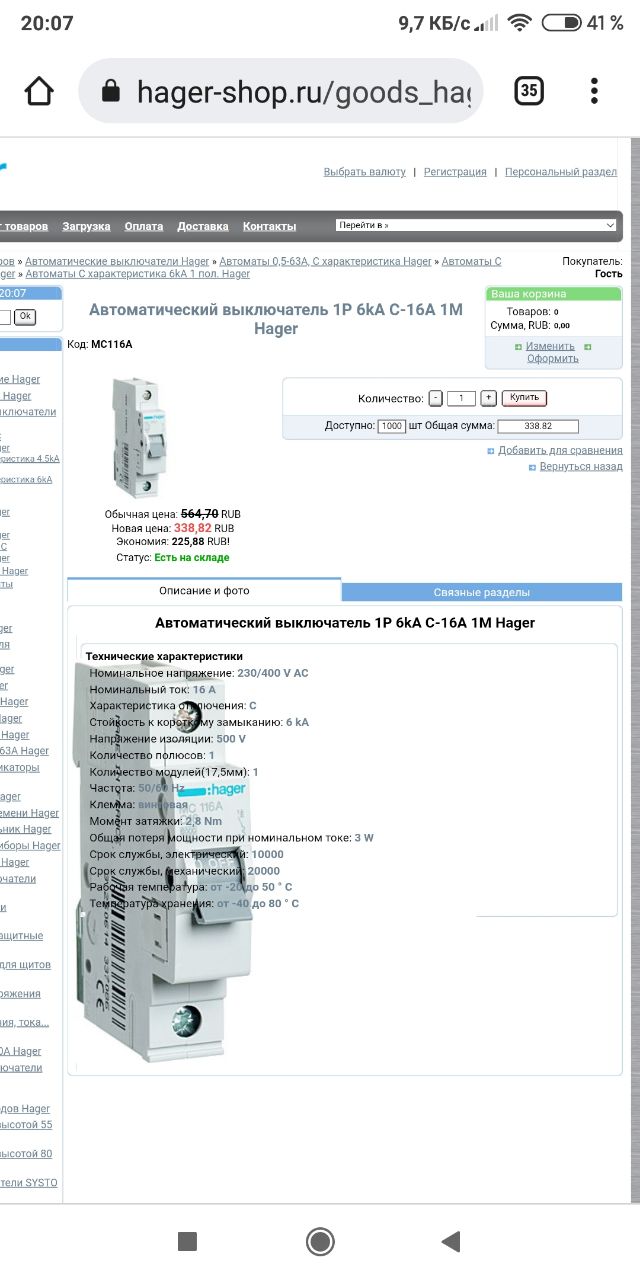640x1280 pixels.
Task: Open the tab switcher showing 35 tabs
Action: click(x=529, y=91)
